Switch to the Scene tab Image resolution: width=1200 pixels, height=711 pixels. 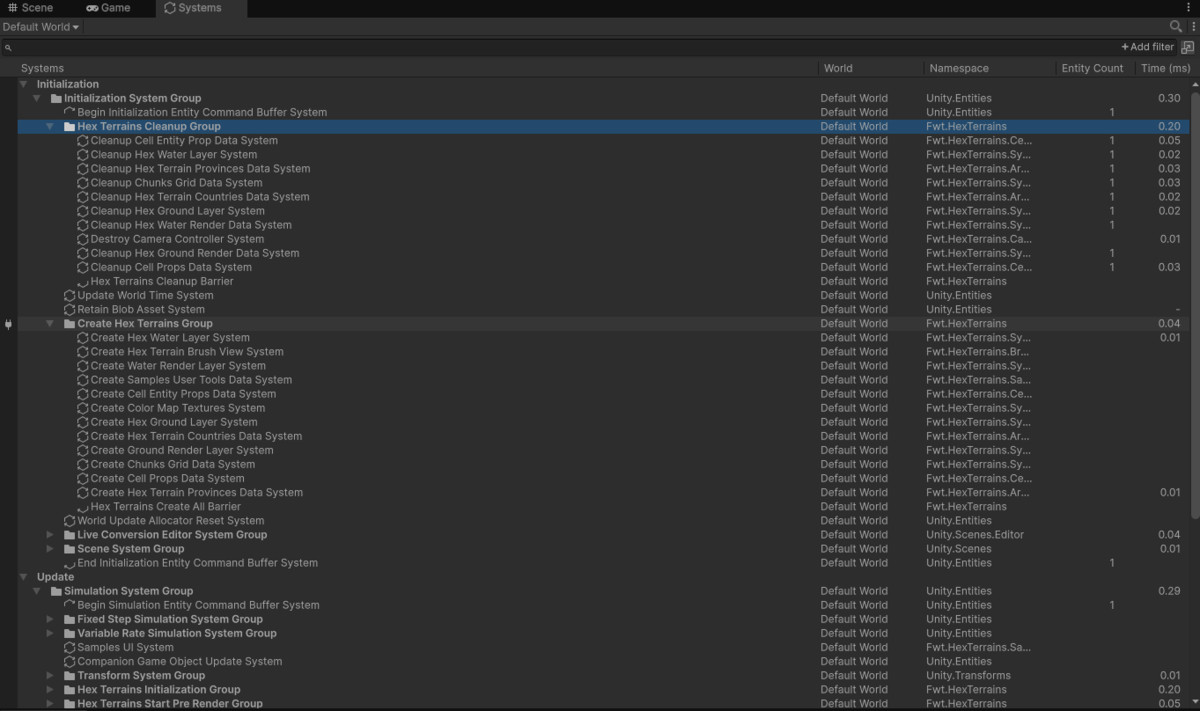point(30,8)
